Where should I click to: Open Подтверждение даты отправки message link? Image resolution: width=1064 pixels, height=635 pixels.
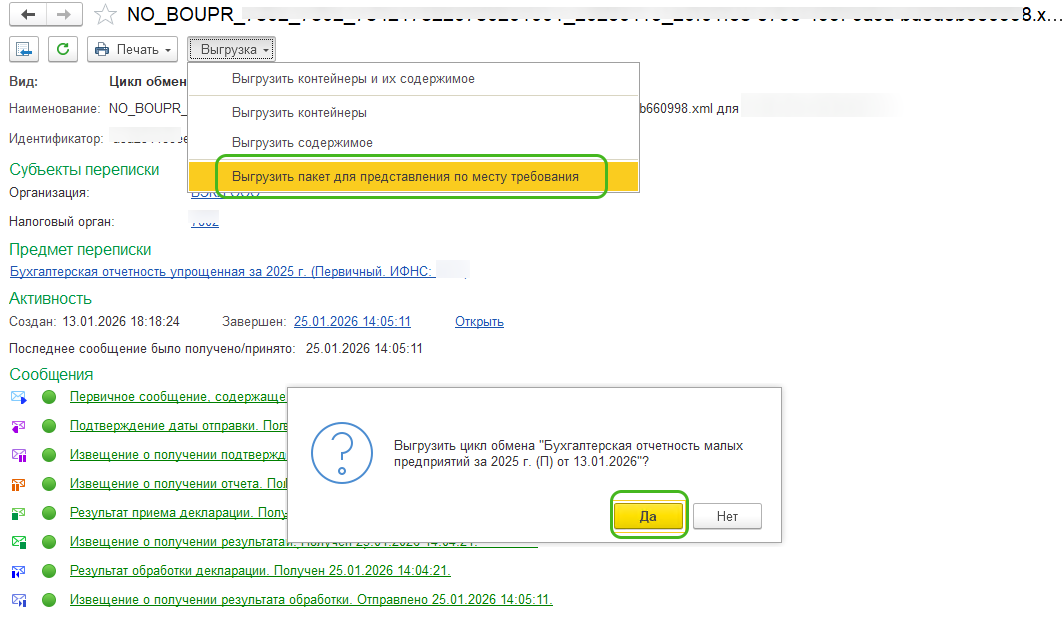[178, 426]
